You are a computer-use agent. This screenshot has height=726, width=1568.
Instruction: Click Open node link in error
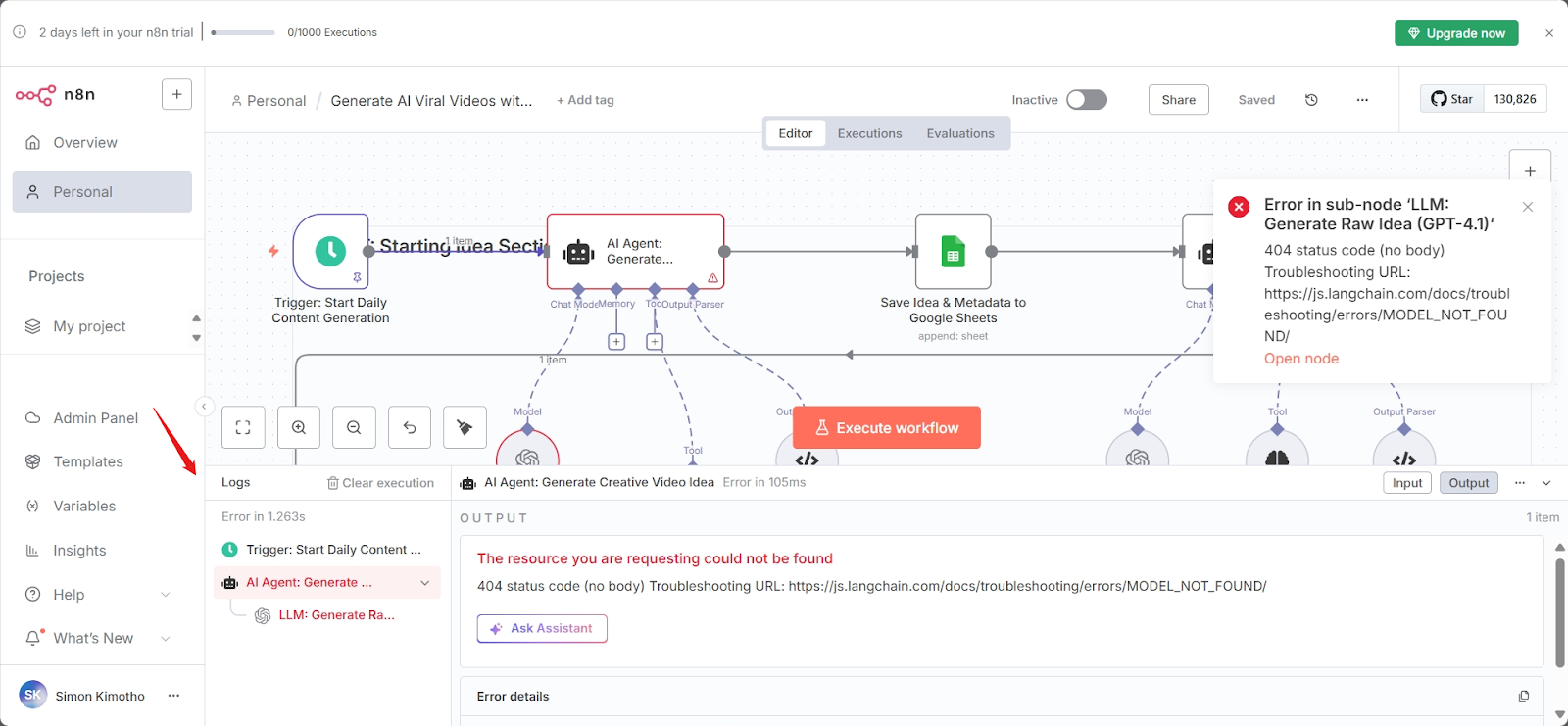click(x=1300, y=359)
